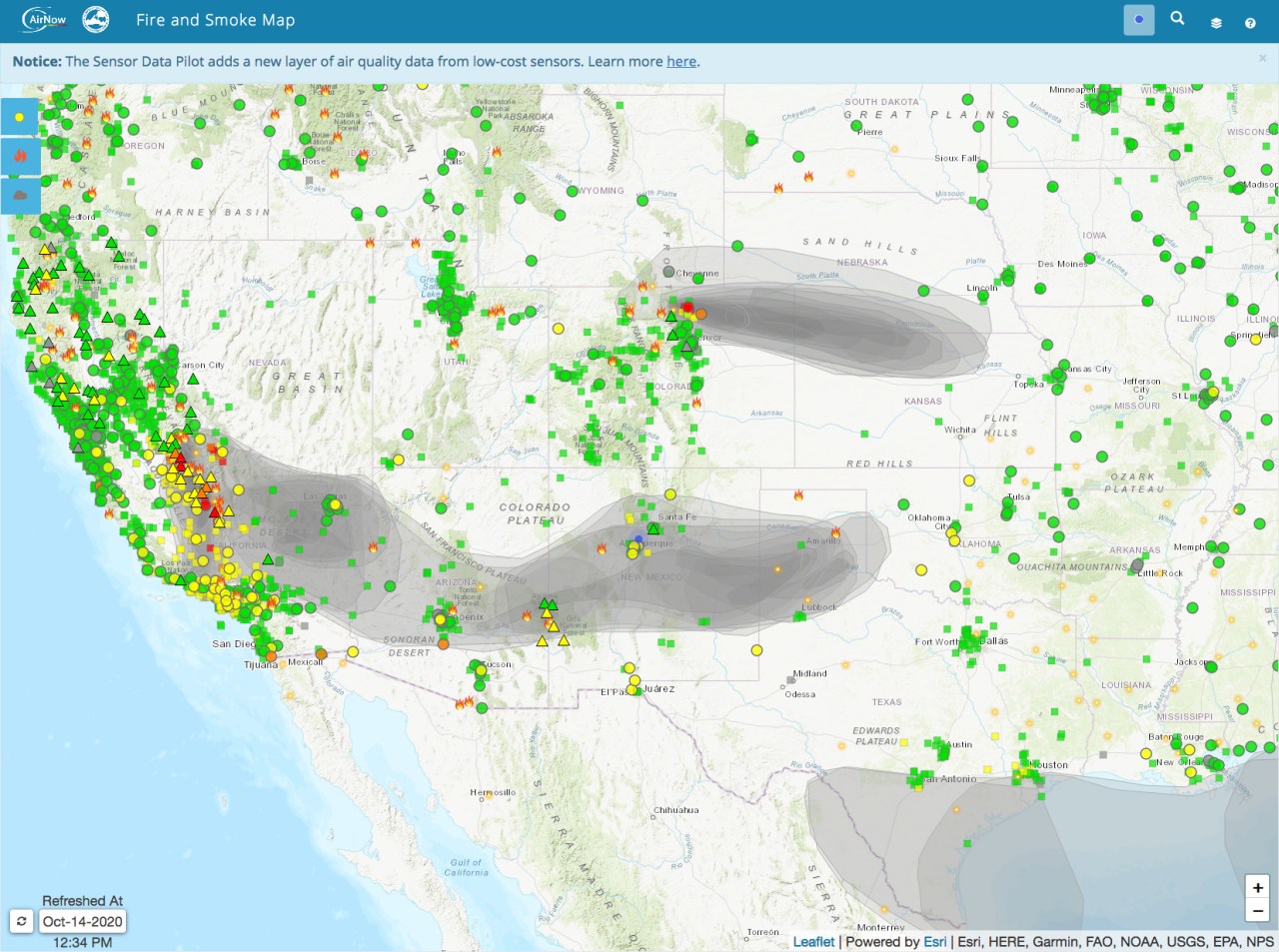The width and height of the screenshot is (1279, 952).
Task: Zoom in with the plus button
Action: (1257, 887)
